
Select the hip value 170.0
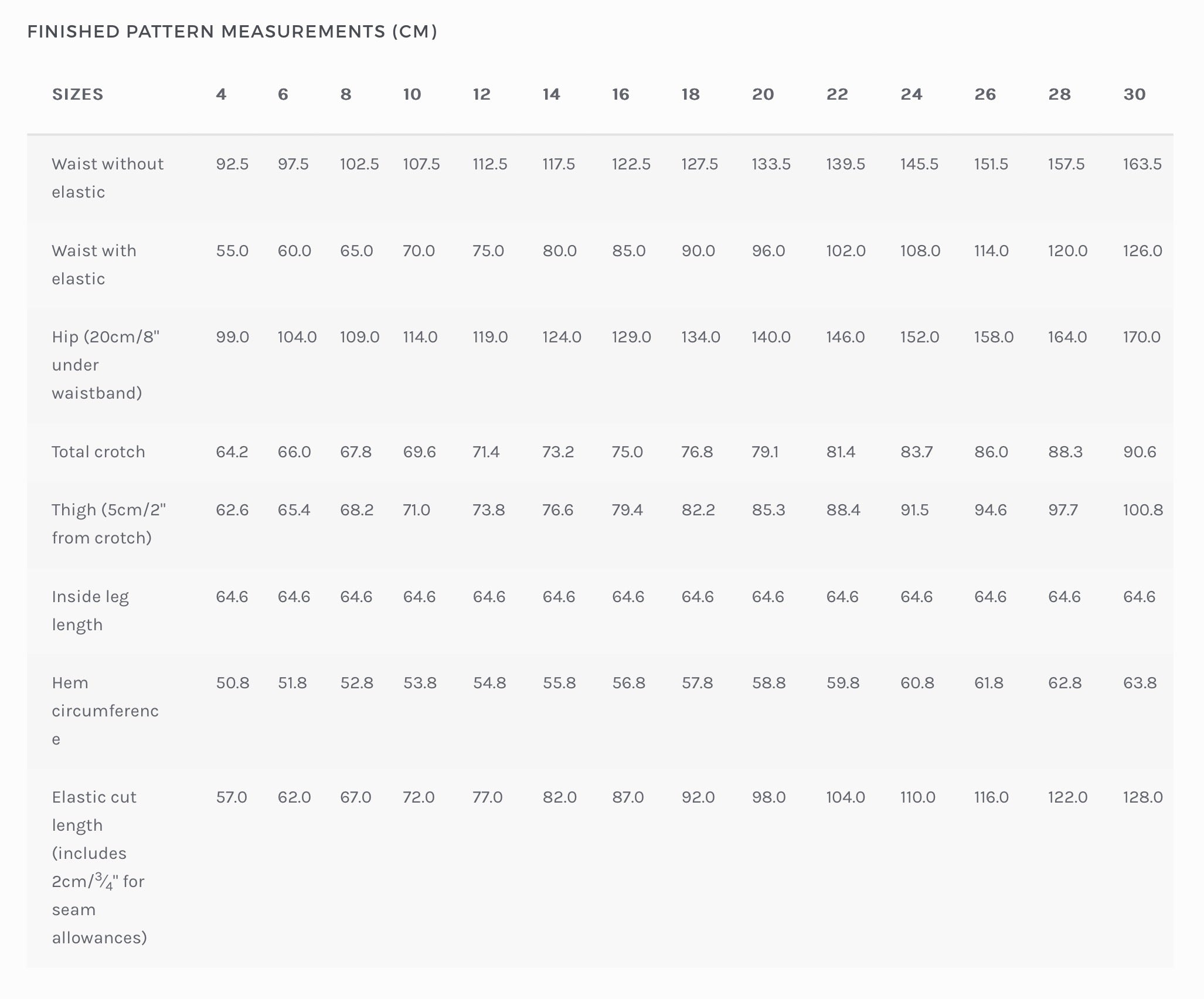click(1141, 337)
